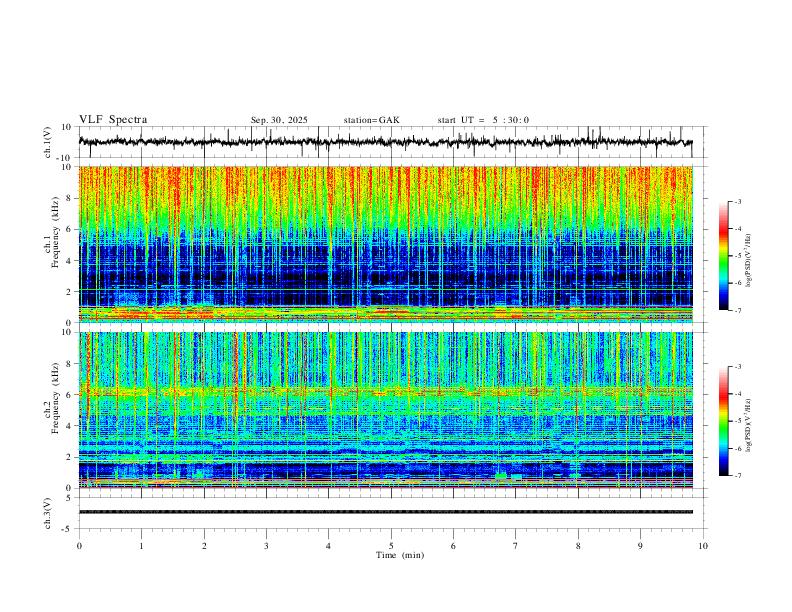Click the lower color bar log(PSD) label

[749, 425]
